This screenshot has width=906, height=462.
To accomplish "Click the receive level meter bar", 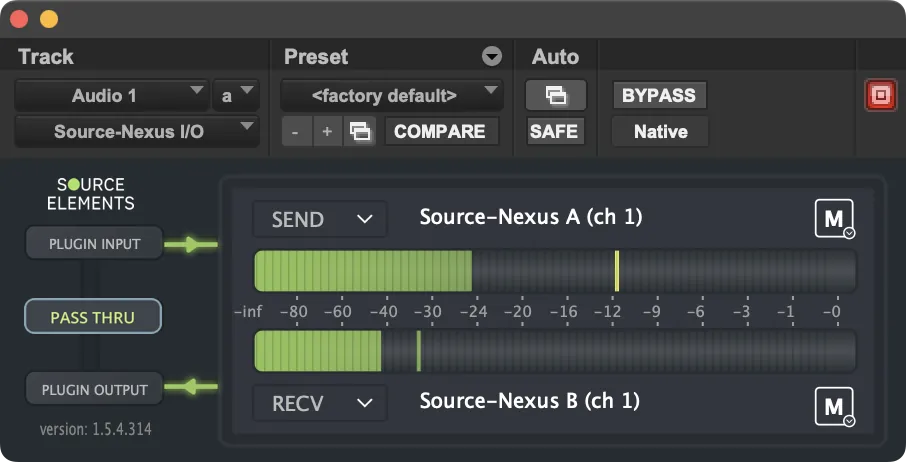I will coord(555,351).
